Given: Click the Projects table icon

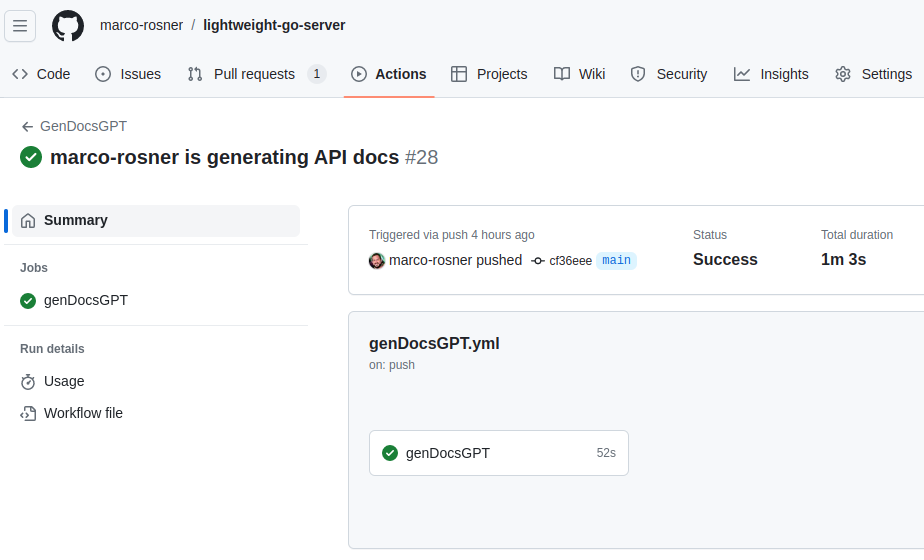Looking at the screenshot, I should point(458,74).
